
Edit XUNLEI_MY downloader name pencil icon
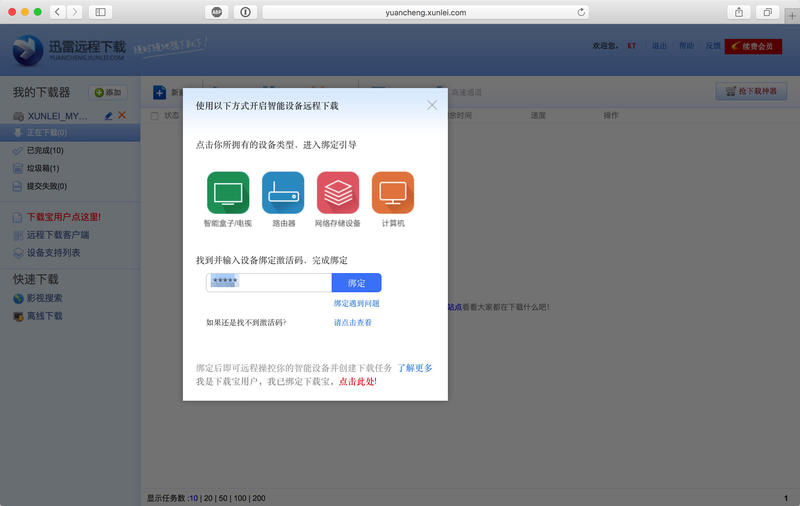click(x=109, y=116)
